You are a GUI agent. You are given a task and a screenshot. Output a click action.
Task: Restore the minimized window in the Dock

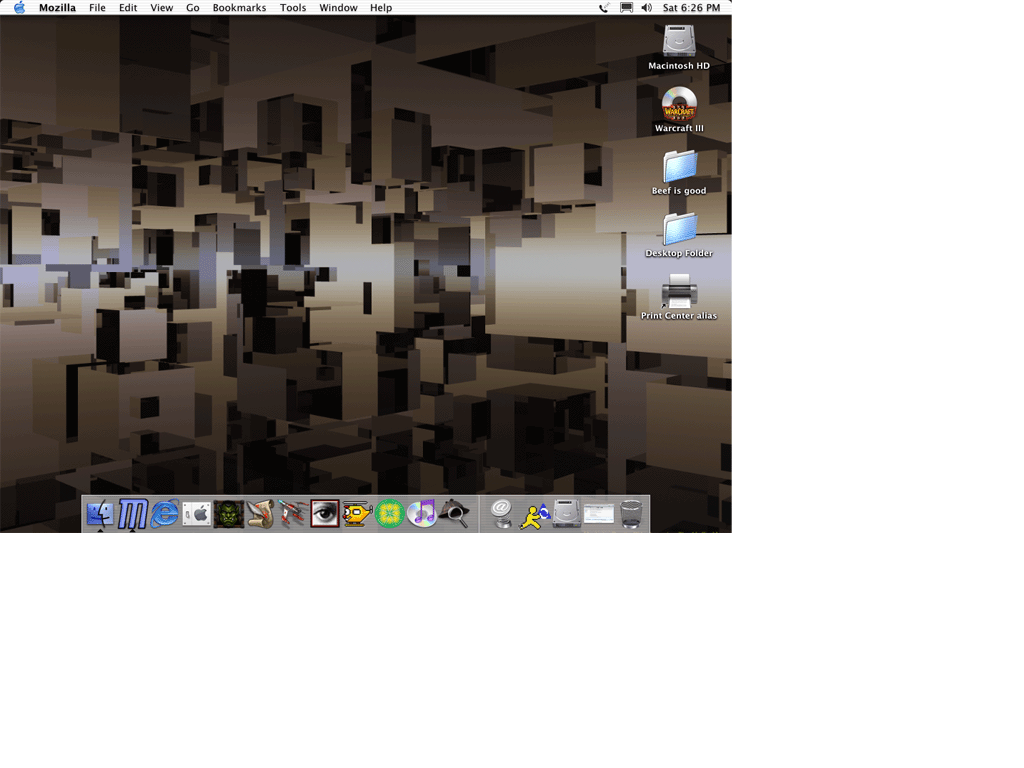599,514
